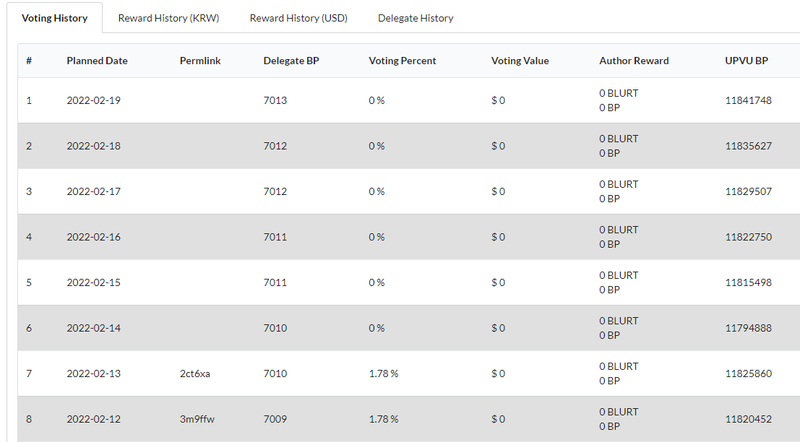
Task: Click the # column header
Action: coord(29,61)
